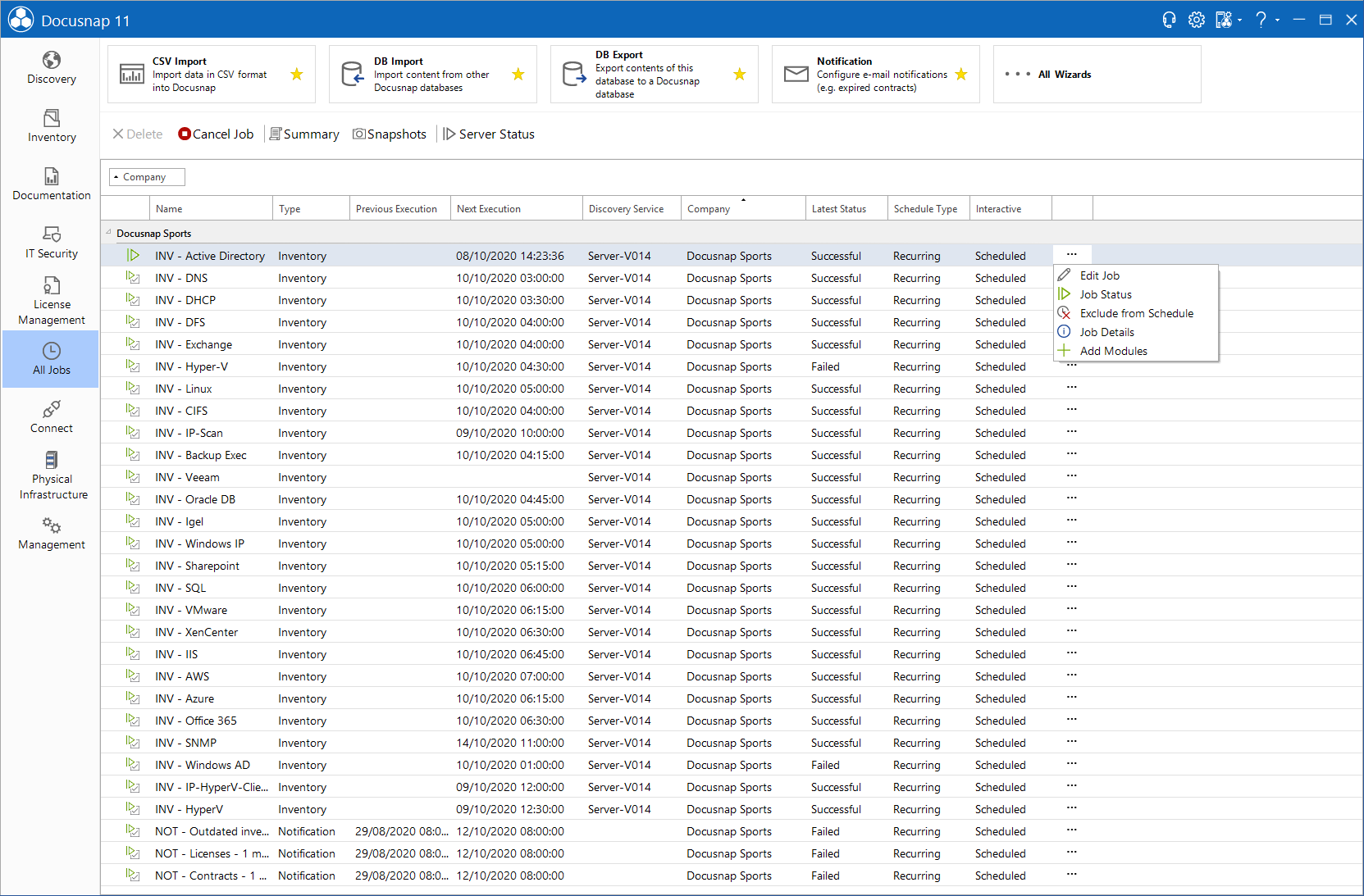This screenshot has width=1364, height=896.
Task: Click the job icon of INV - DNS
Action: (x=133, y=278)
